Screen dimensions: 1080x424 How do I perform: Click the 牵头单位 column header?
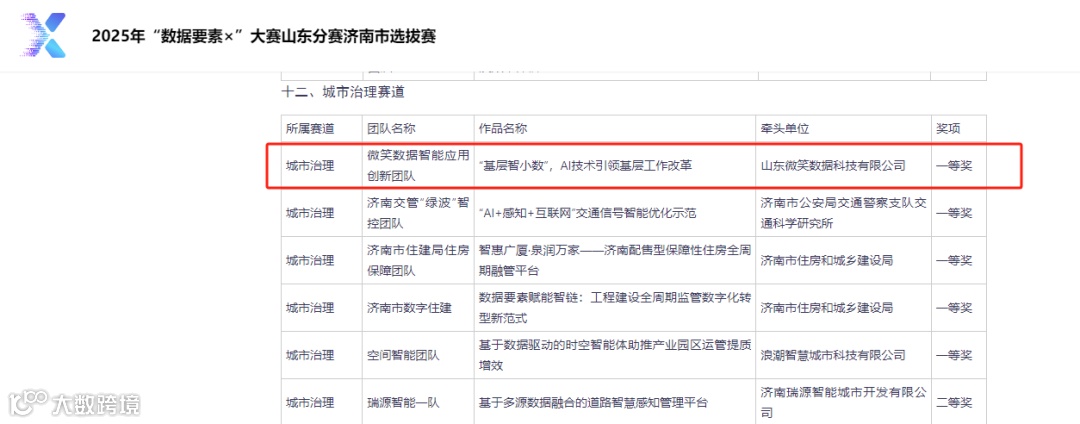pos(785,129)
